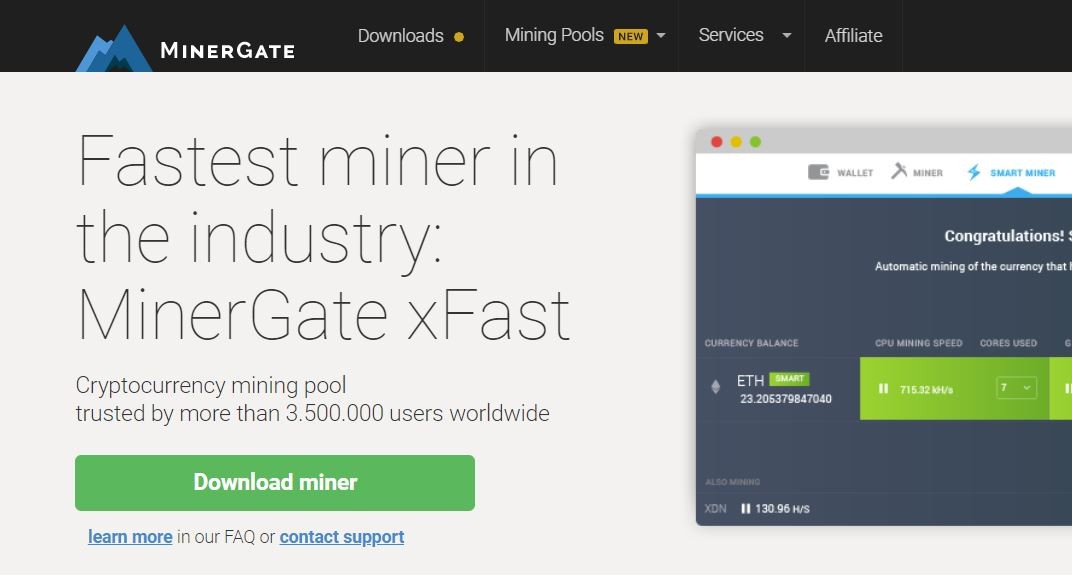Click the MinerGate wordmark text

228,50
